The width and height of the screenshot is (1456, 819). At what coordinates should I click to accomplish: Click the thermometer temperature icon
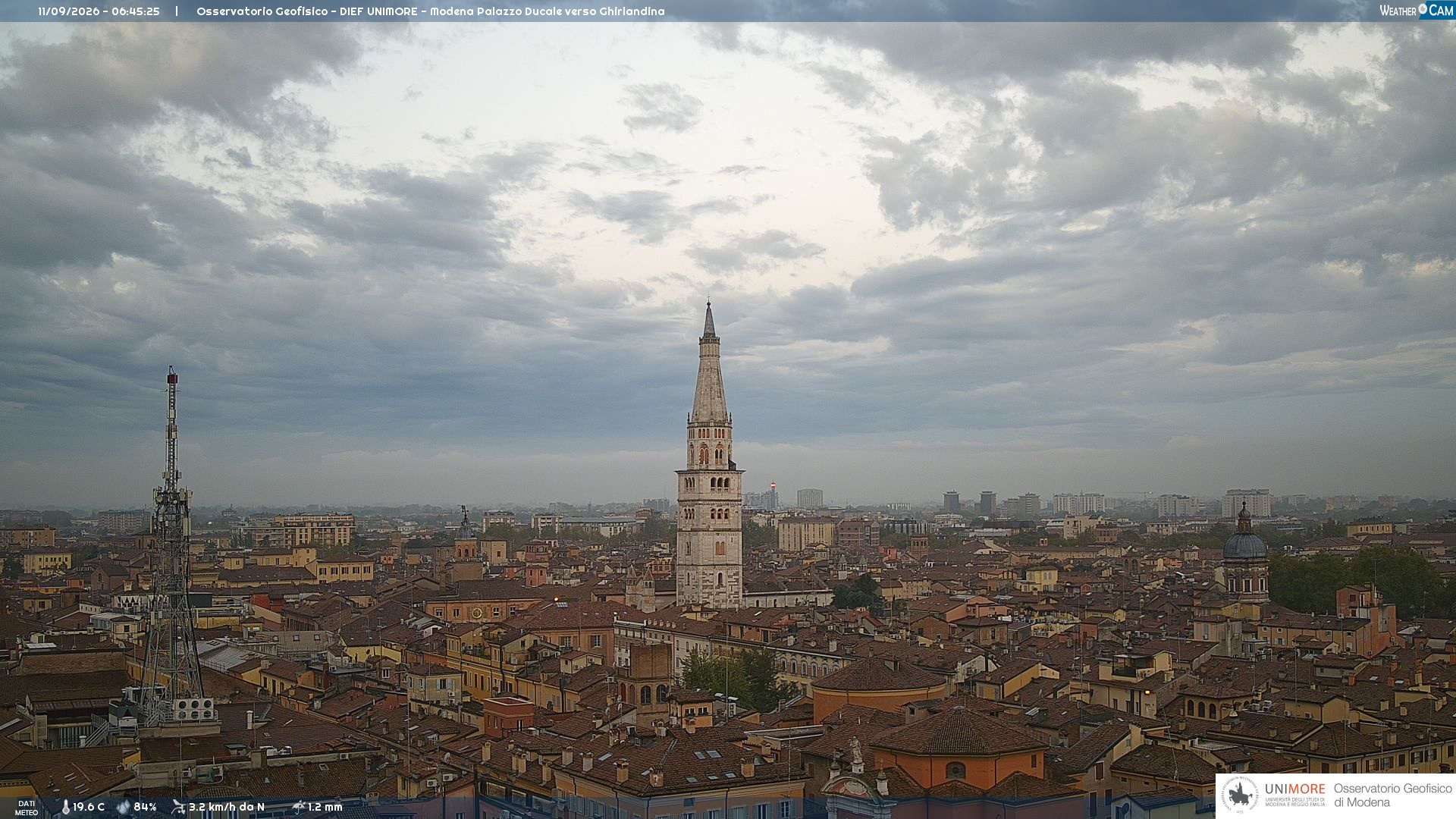(x=65, y=807)
